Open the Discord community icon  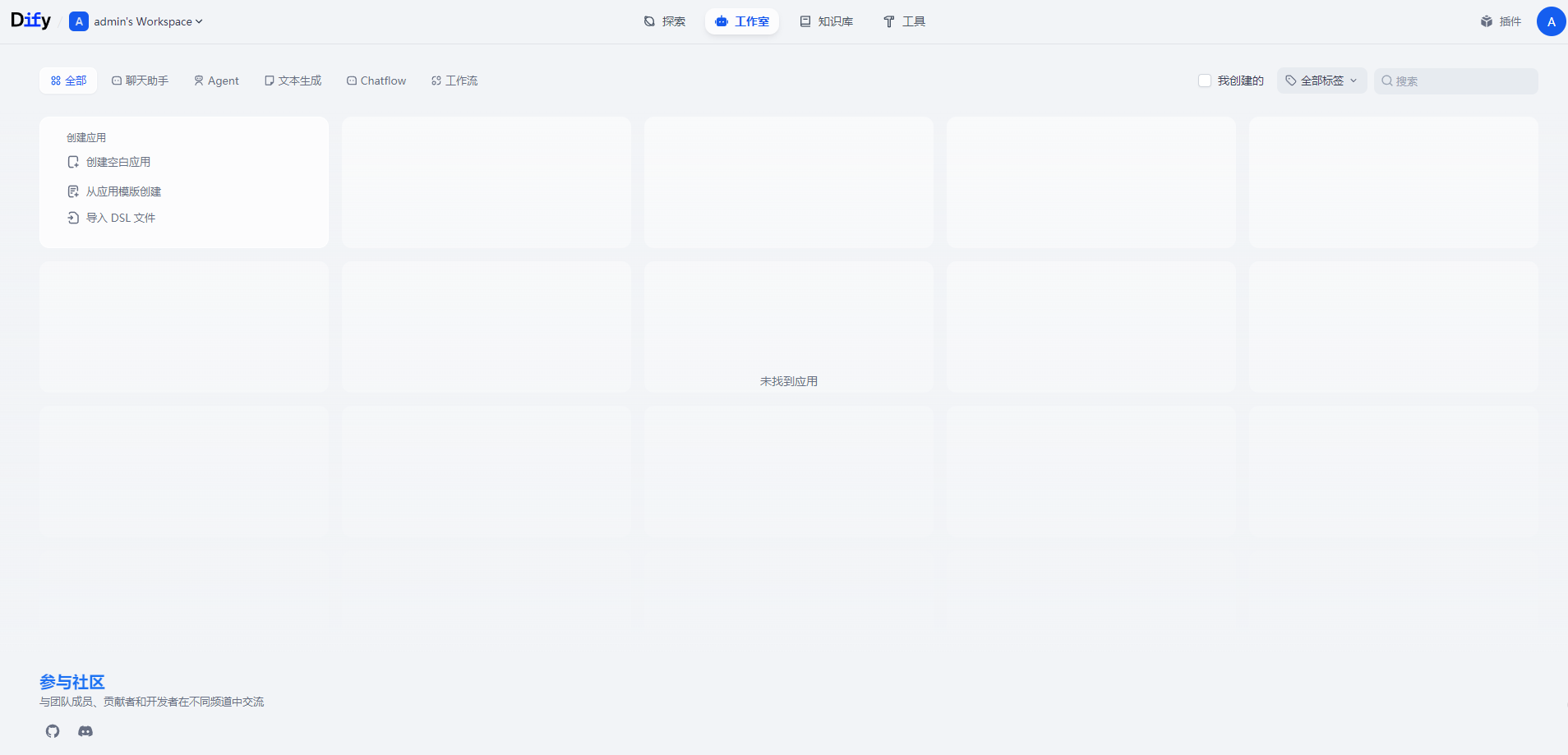(85, 731)
